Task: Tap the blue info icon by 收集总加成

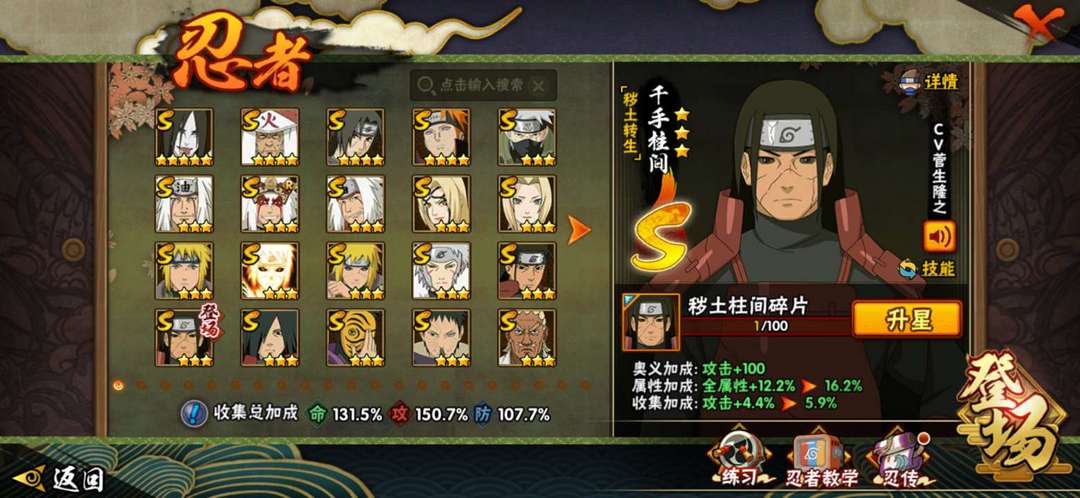Action: pos(194,414)
